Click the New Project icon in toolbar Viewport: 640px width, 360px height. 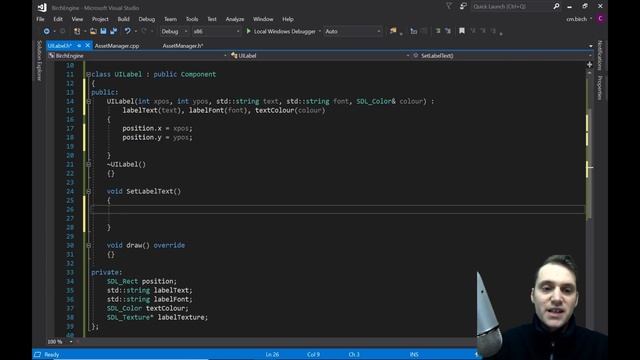[x=77, y=31]
